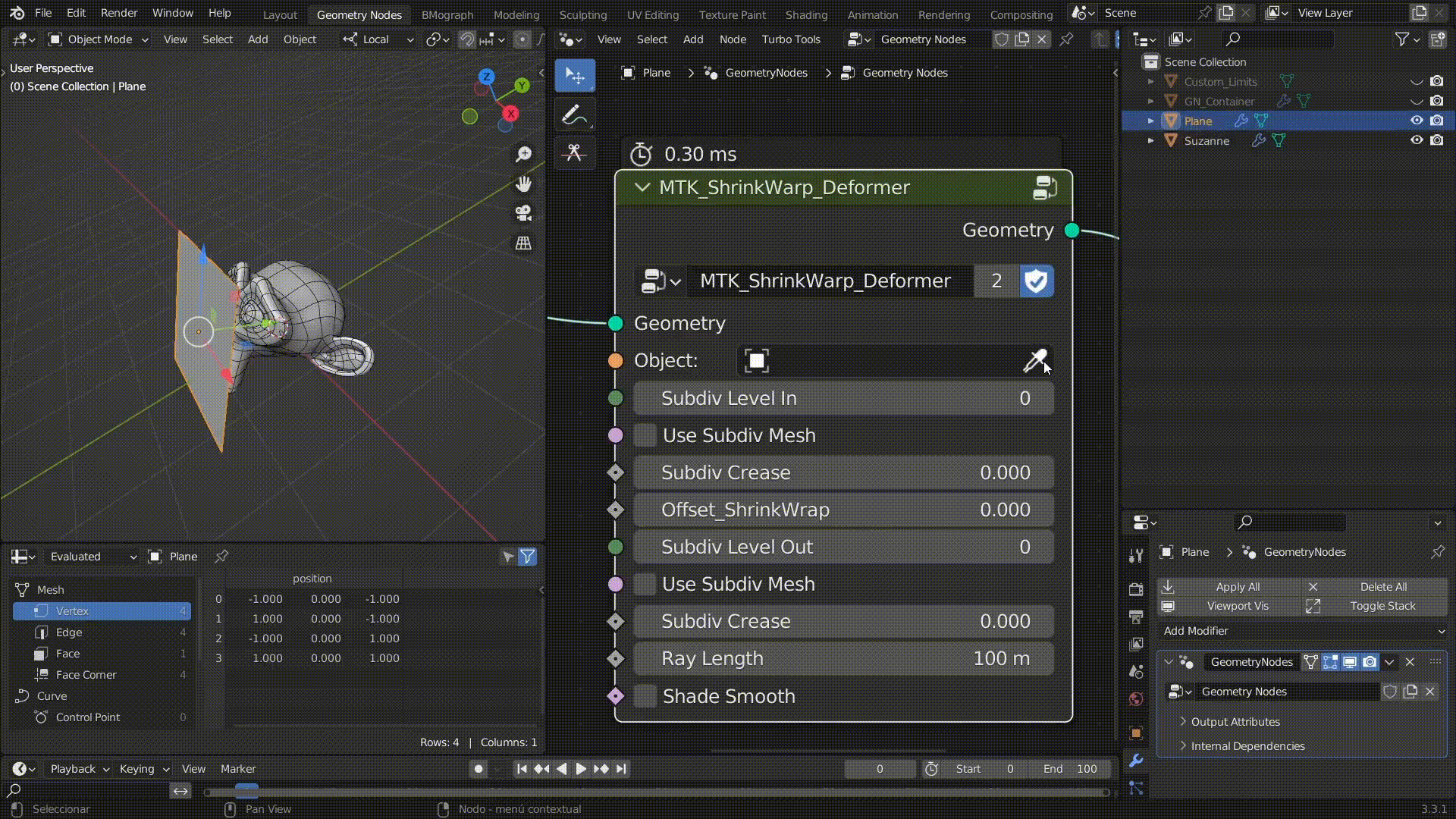The image size is (1456, 819).
Task: Activate the Links Cut tool
Action: pos(575,153)
